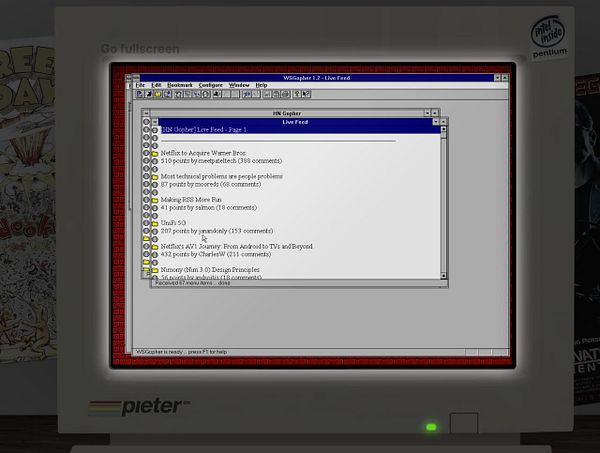Select '432 points by CharlesW' line
The image size is (600, 453).
[x=216, y=254]
